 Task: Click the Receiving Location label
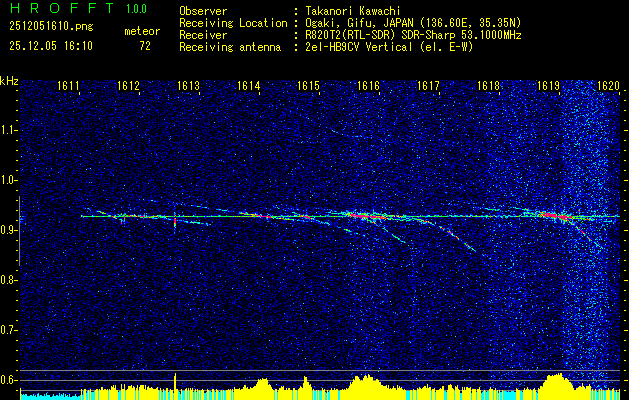233,23
